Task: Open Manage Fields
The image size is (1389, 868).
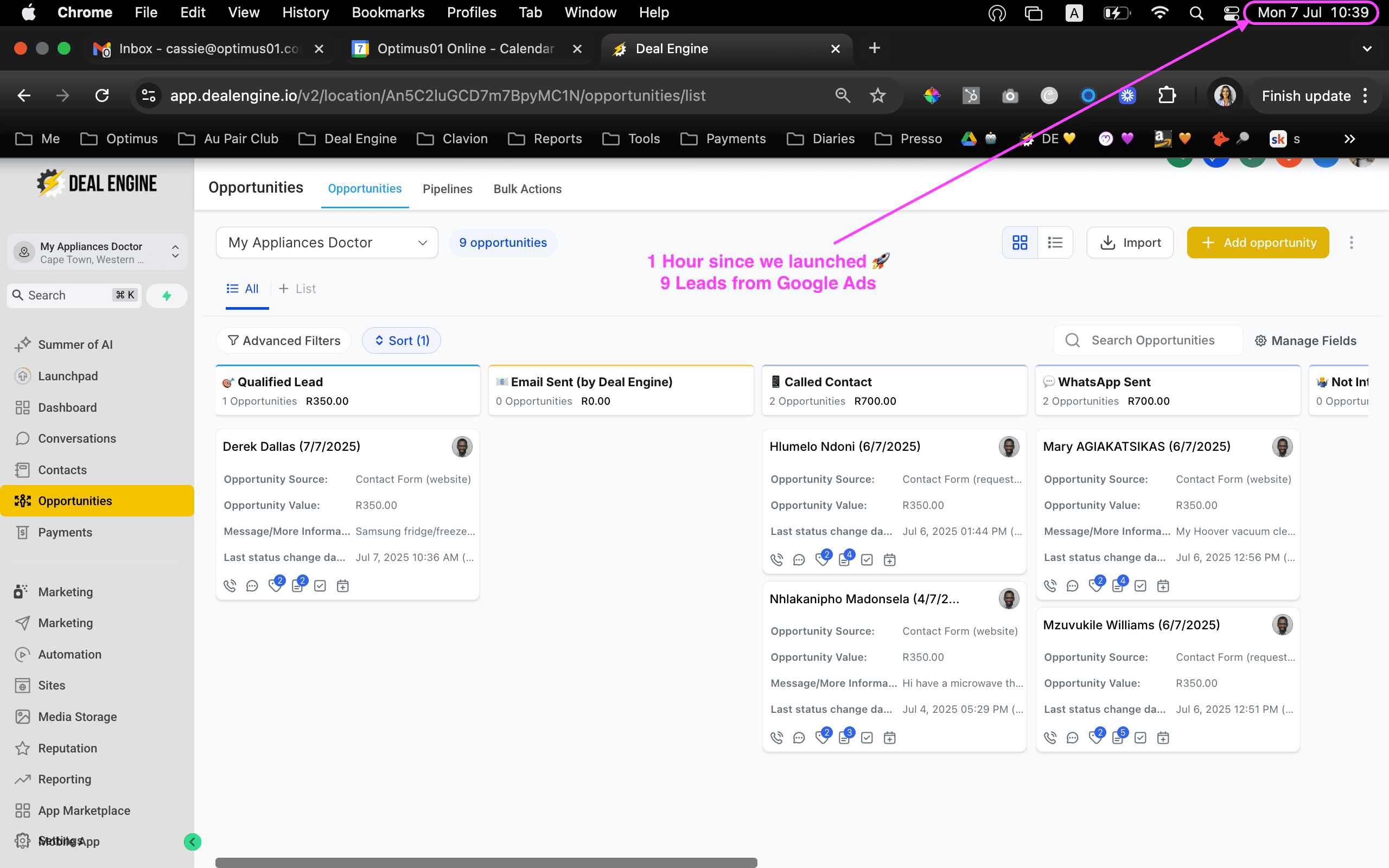Action: 1306,341
